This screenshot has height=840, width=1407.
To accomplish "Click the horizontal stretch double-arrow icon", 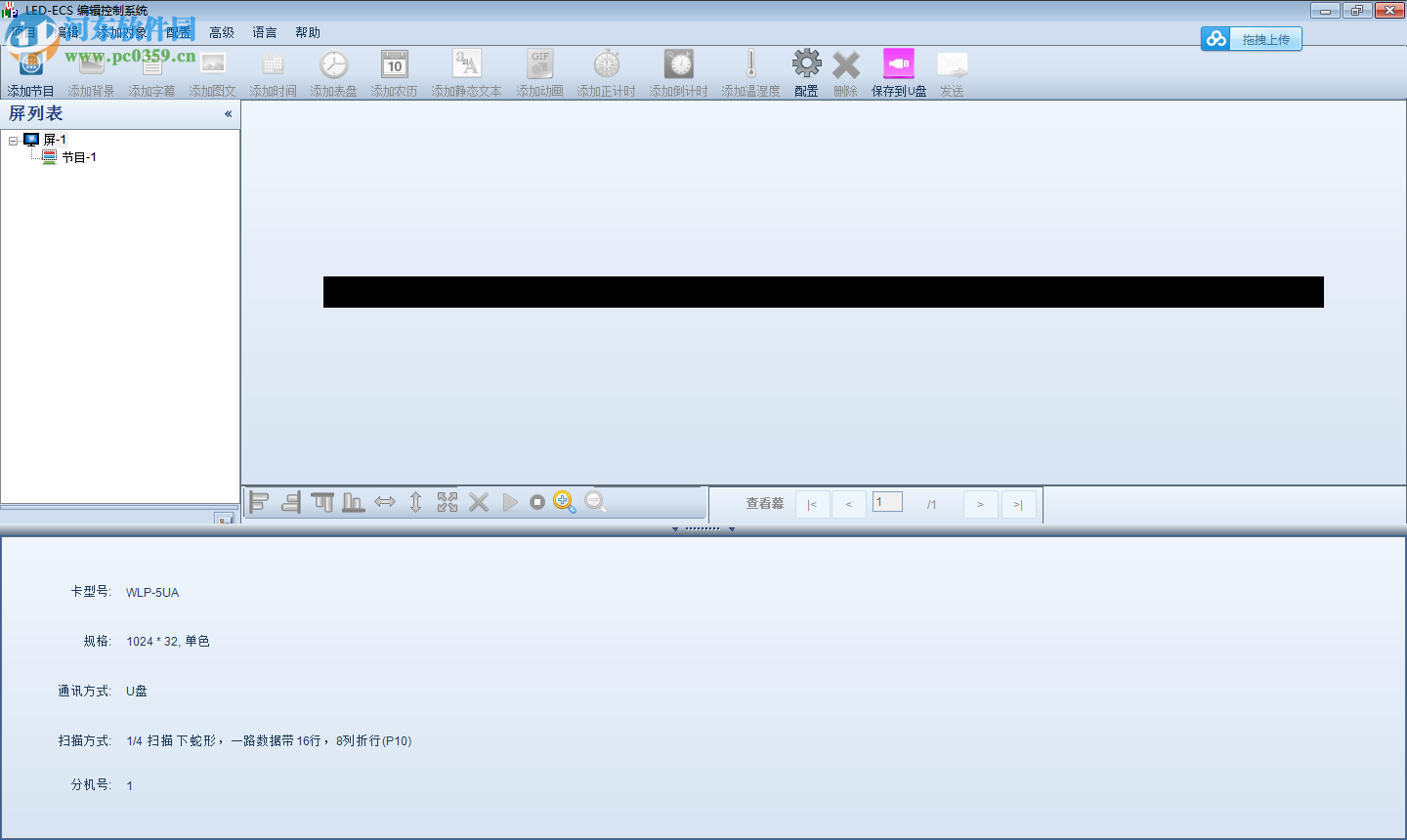I will (385, 502).
